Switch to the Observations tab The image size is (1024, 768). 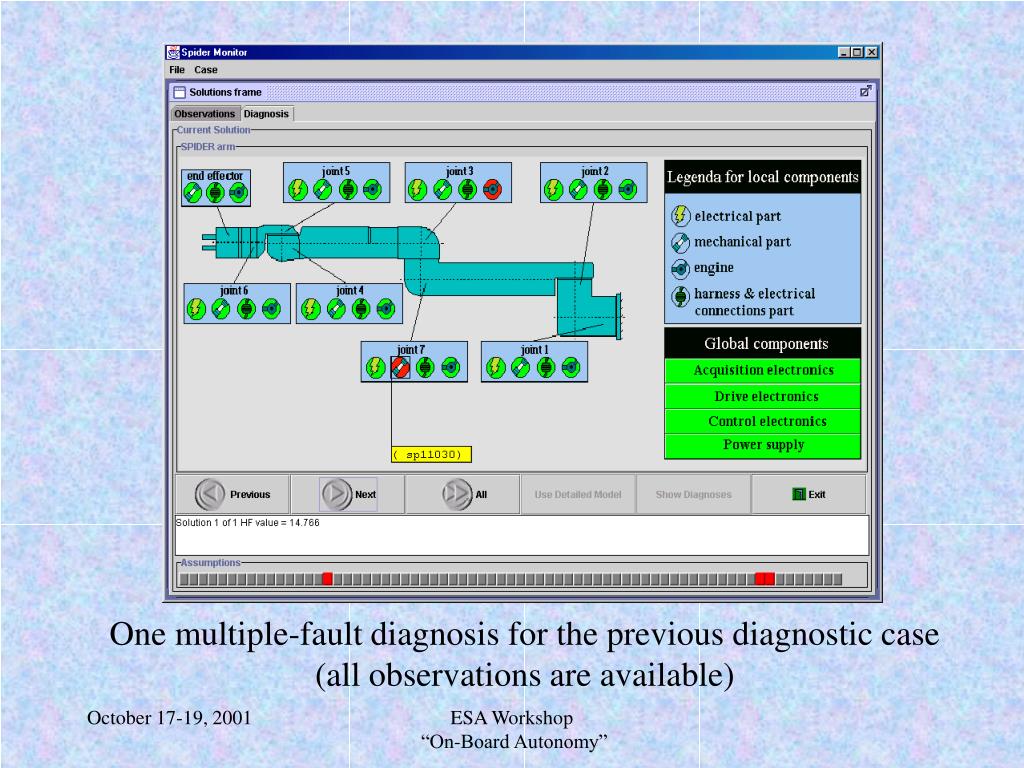204,114
